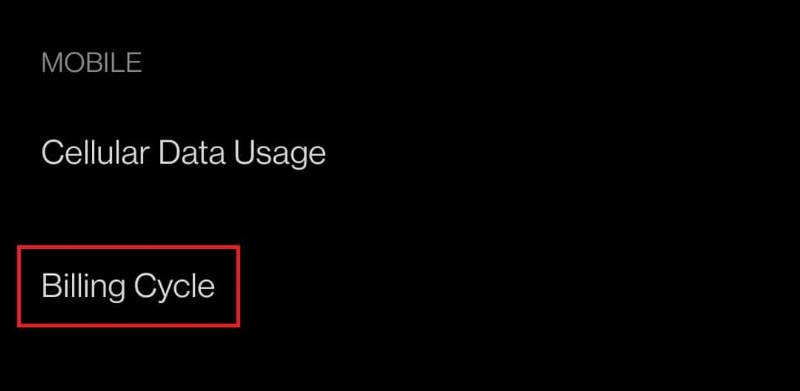Go to Cellular Data Usage settings

tap(184, 152)
